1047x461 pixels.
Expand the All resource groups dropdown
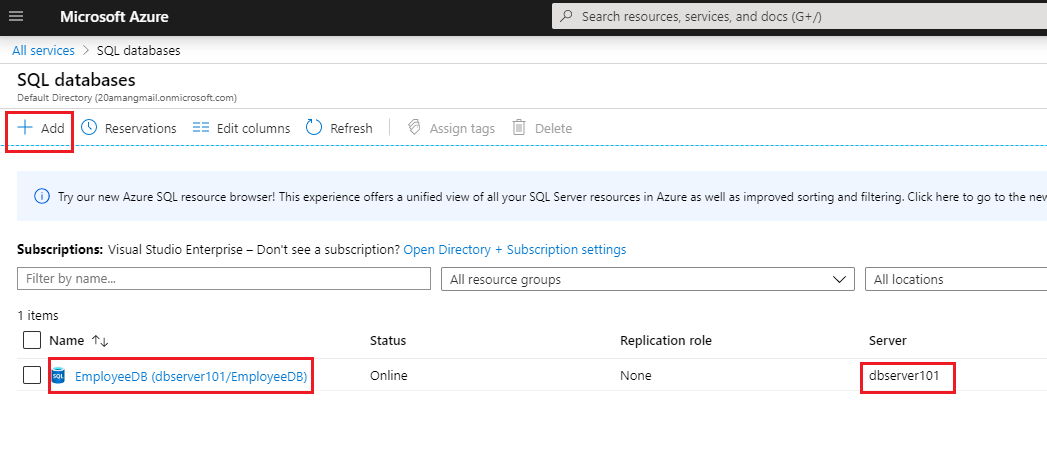(648, 279)
